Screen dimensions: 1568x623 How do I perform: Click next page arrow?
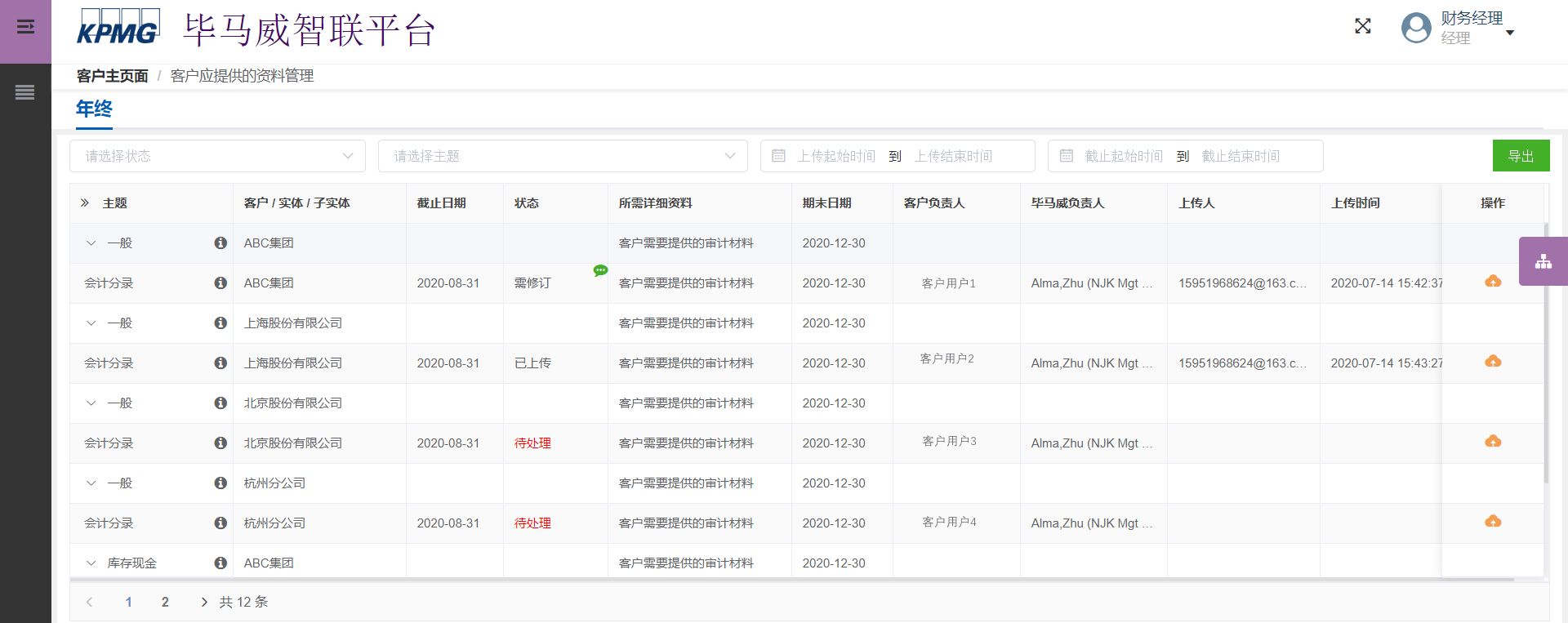point(204,602)
